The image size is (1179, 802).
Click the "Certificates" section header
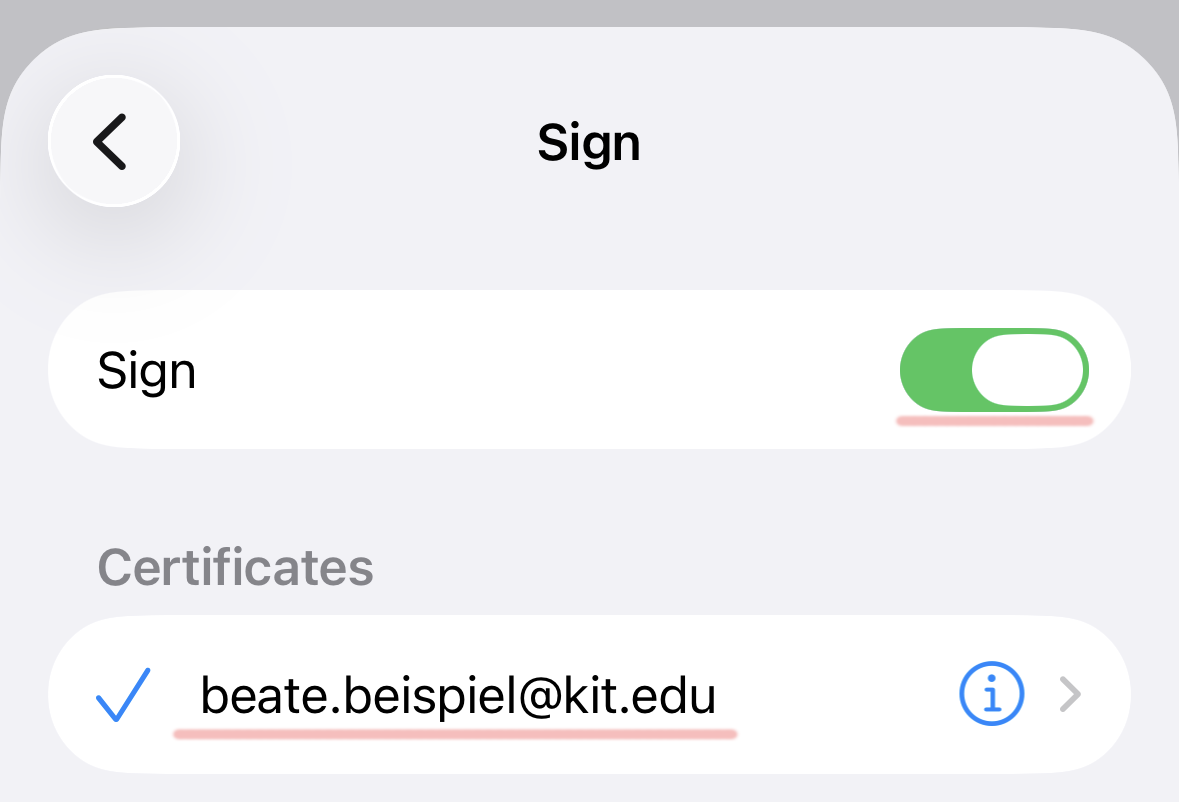(235, 567)
